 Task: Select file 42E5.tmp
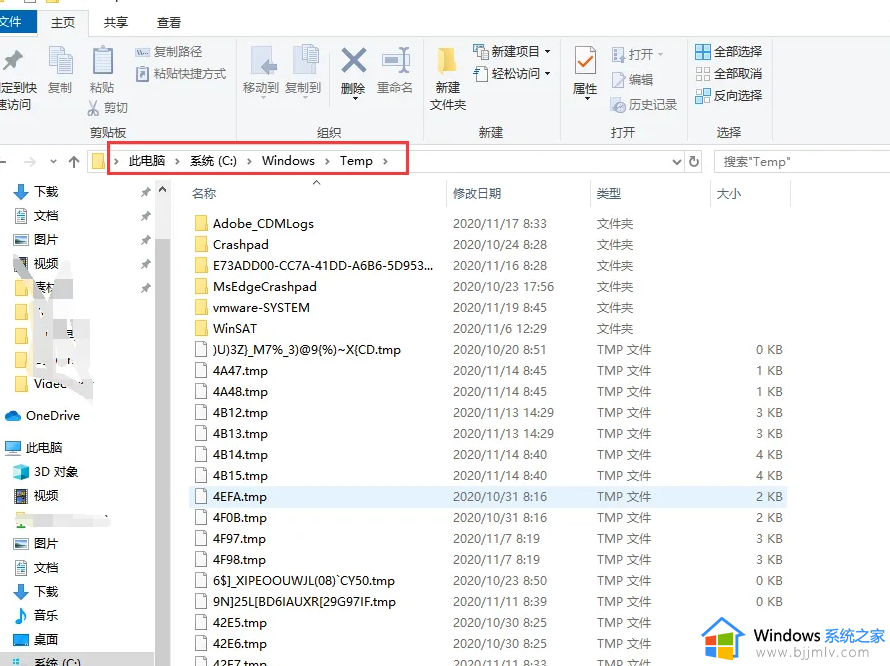pyautogui.click(x=240, y=623)
